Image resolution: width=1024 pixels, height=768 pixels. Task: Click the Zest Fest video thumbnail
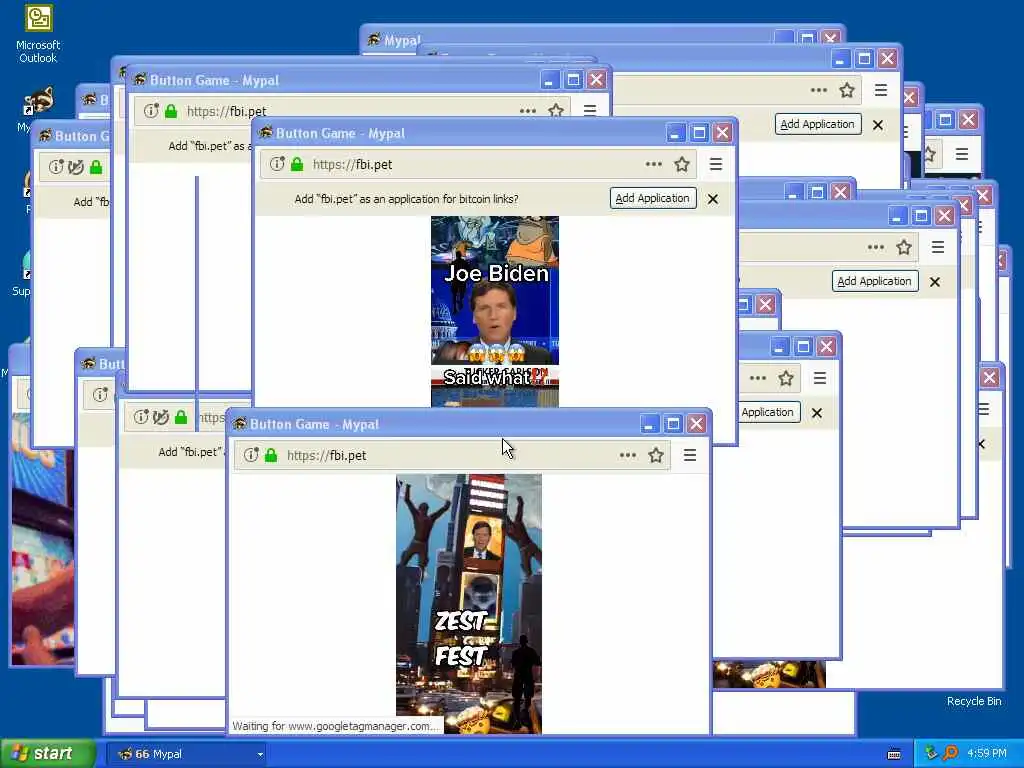point(469,604)
